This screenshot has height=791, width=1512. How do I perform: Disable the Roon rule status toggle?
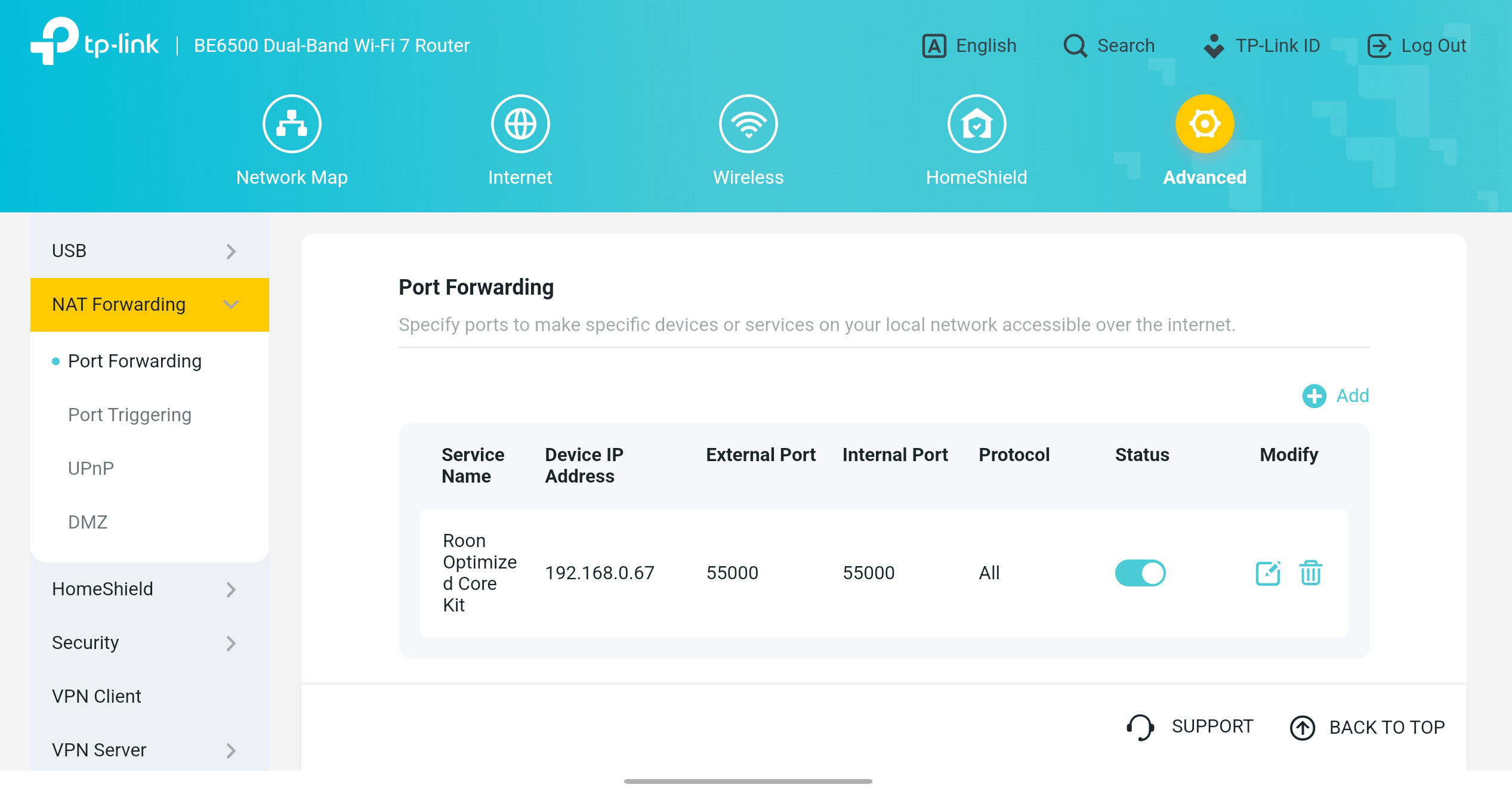tap(1140, 573)
